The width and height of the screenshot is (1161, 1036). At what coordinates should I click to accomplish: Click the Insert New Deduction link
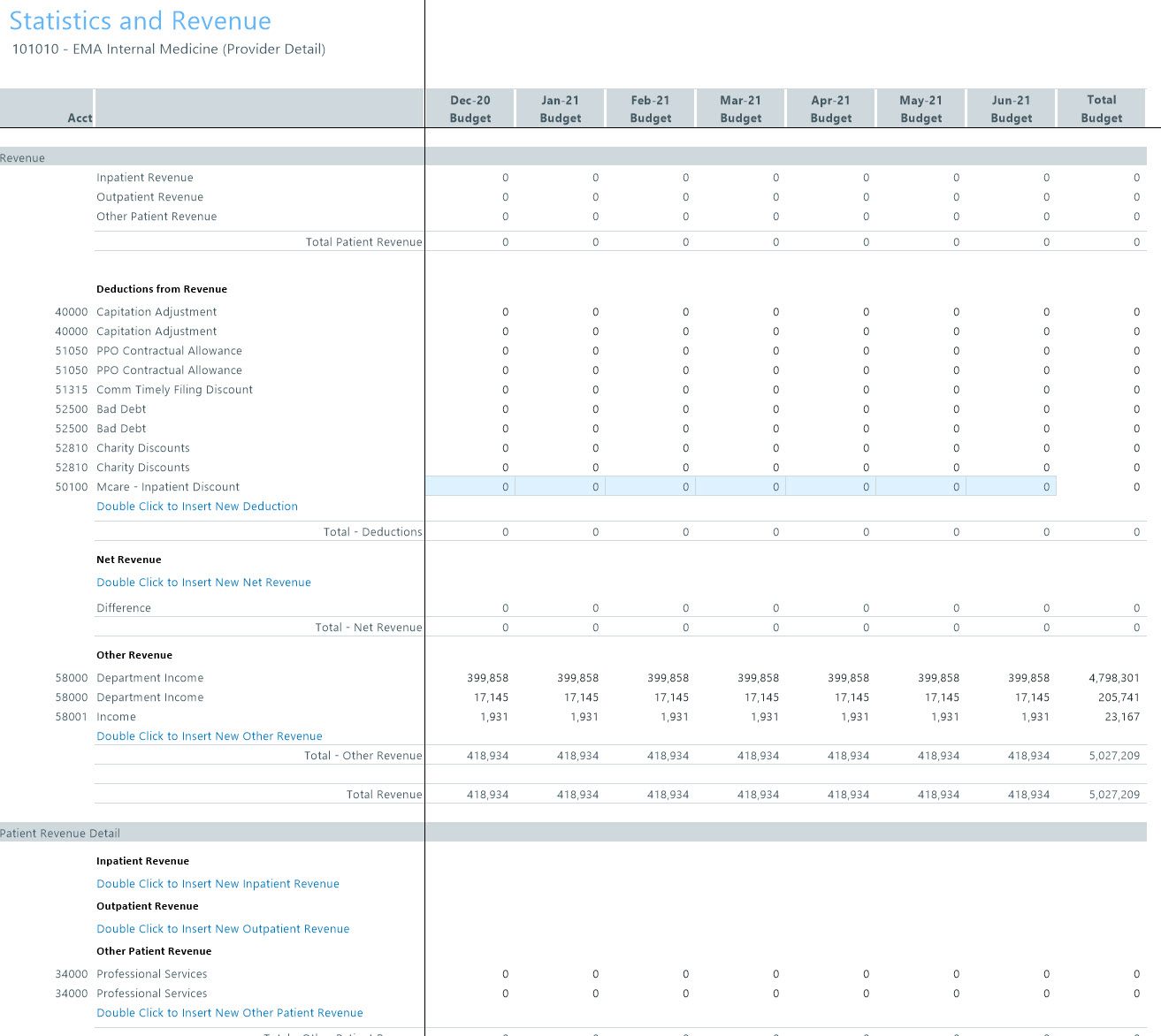[x=196, y=506]
